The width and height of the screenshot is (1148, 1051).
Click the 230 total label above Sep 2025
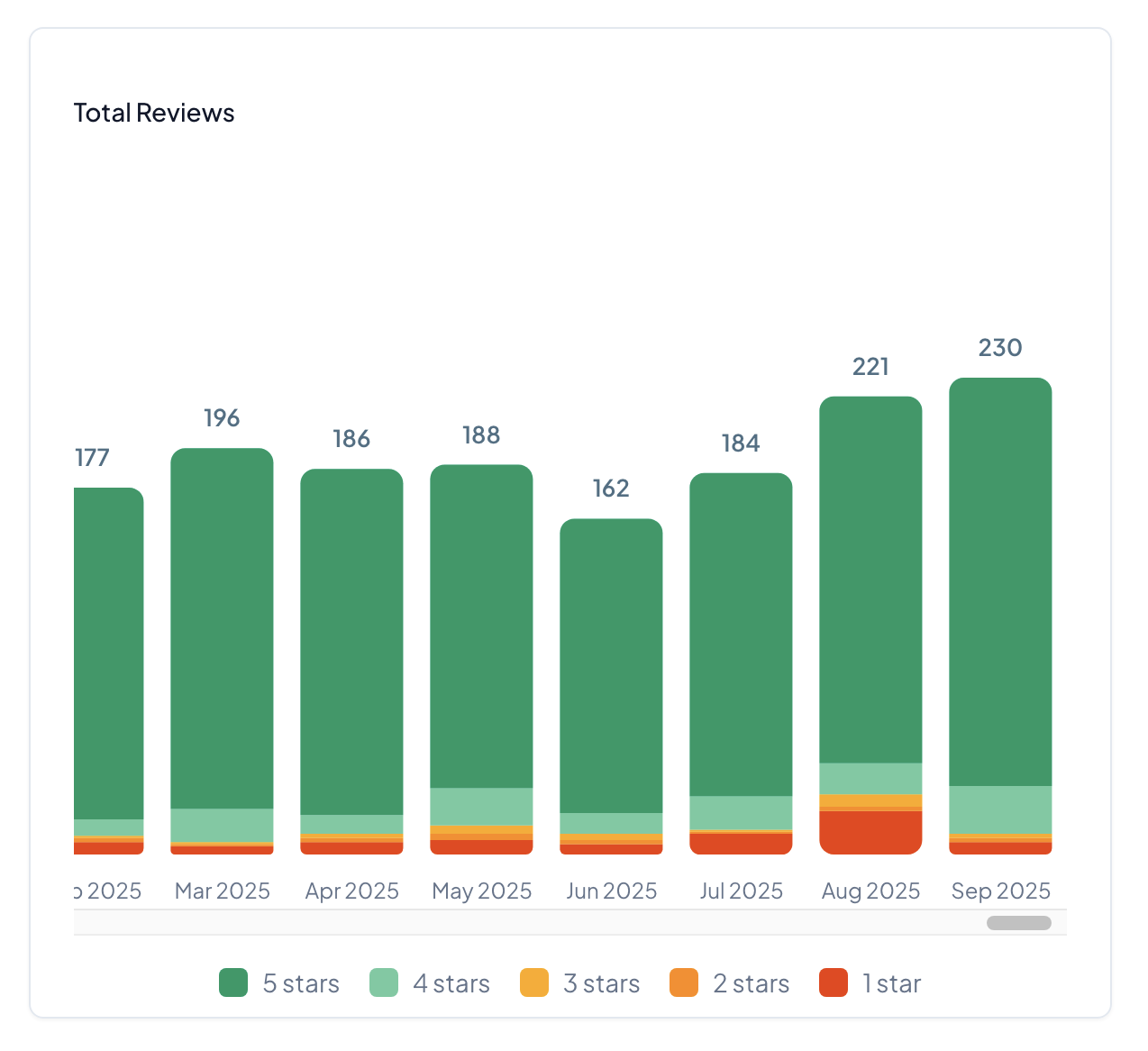[1000, 348]
